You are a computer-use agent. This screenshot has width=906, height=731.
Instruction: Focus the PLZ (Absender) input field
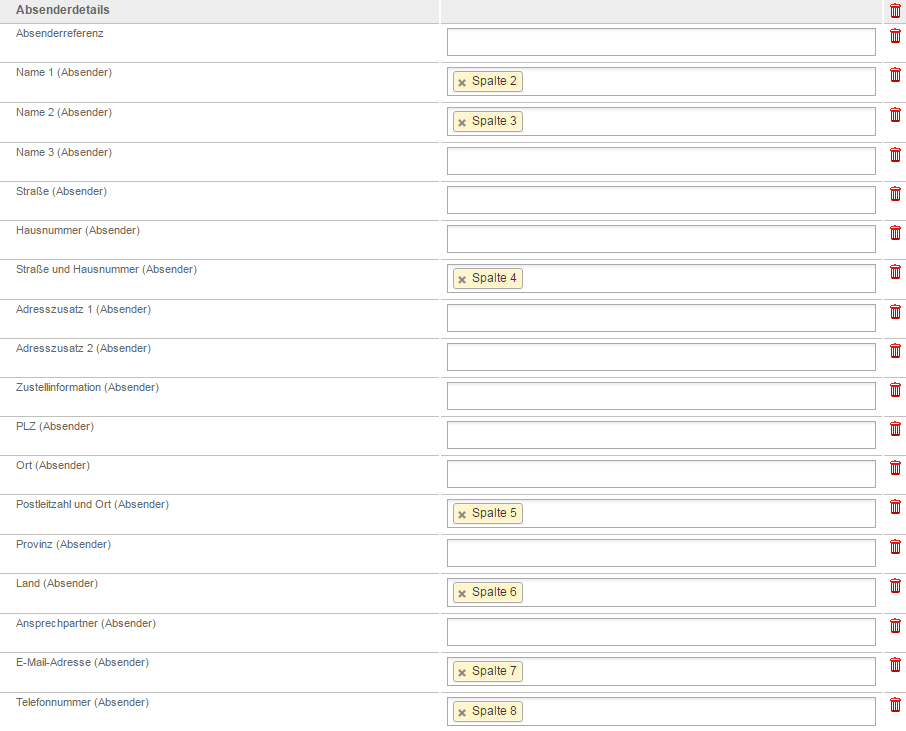point(661,435)
